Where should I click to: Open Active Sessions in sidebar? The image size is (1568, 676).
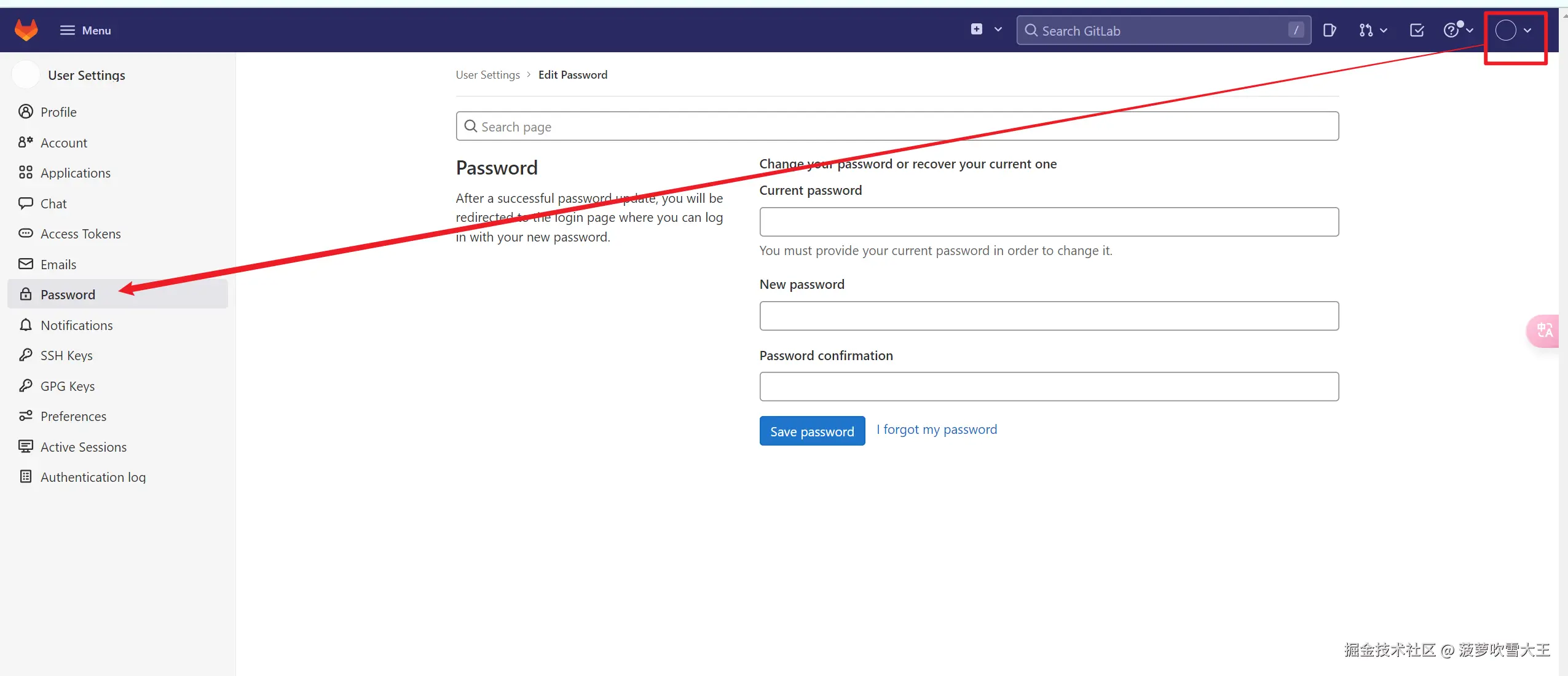84,447
